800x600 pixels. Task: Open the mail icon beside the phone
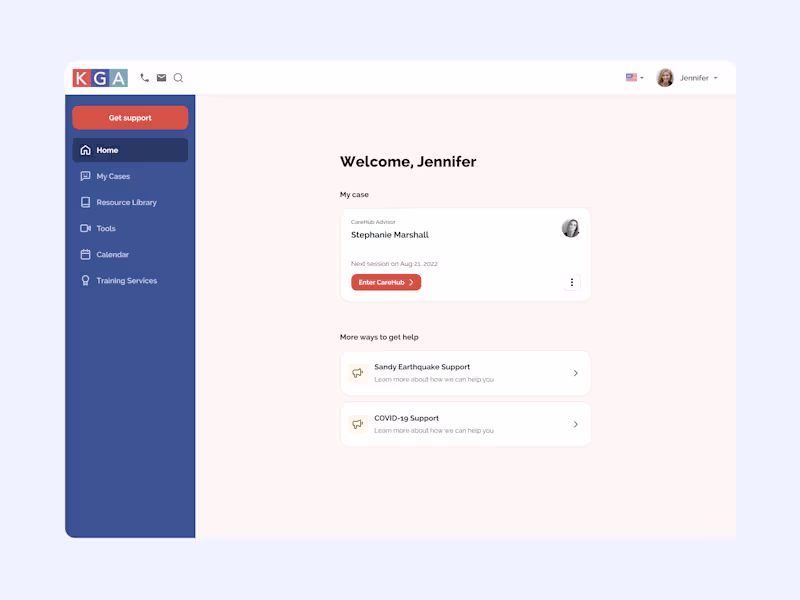tap(162, 77)
